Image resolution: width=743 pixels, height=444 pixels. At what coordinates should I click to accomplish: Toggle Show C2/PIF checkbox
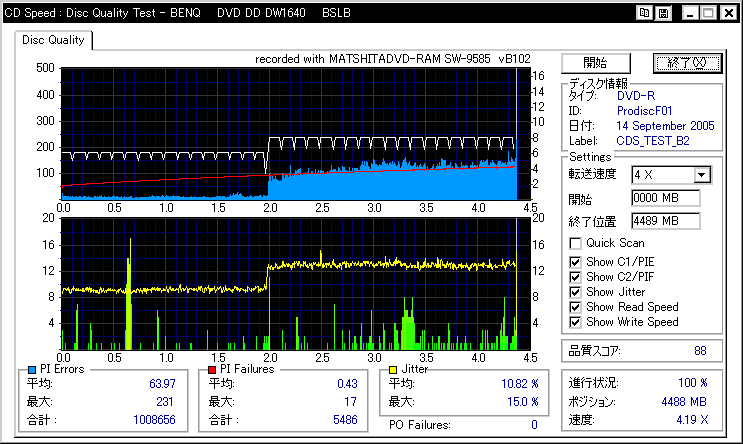(x=575, y=275)
